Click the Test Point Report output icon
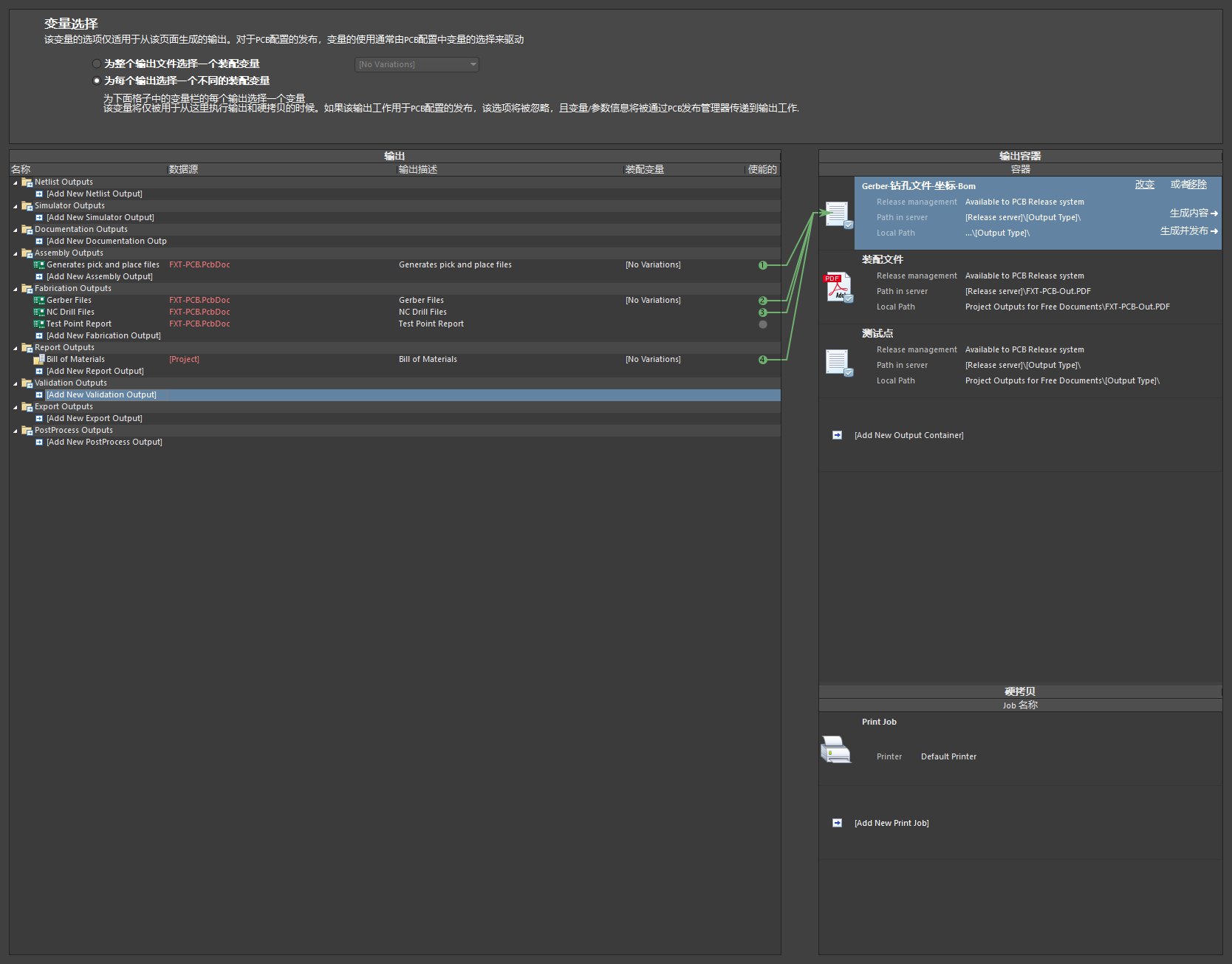 (x=39, y=324)
